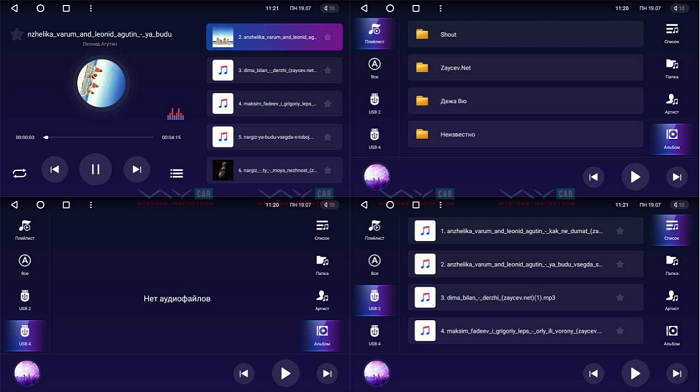Star track 4 maksim_fadeev in now-playing list
Viewport: 700px width, 392px height.
328,104
